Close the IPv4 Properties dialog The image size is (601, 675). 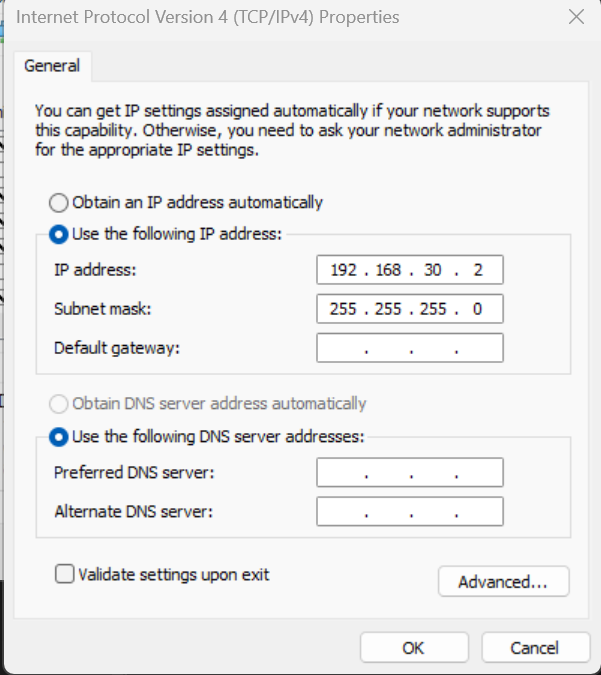click(x=576, y=17)
